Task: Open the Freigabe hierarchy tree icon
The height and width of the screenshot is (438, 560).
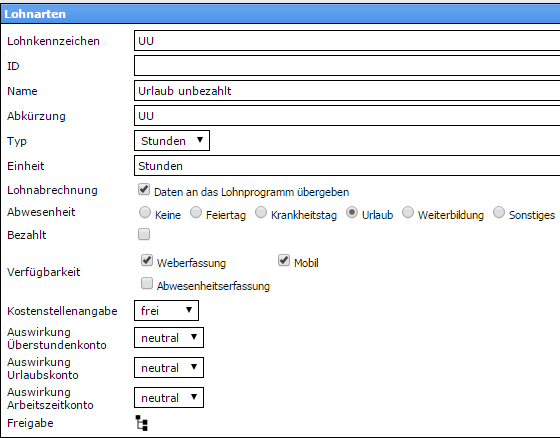Action: pos(141,423)
